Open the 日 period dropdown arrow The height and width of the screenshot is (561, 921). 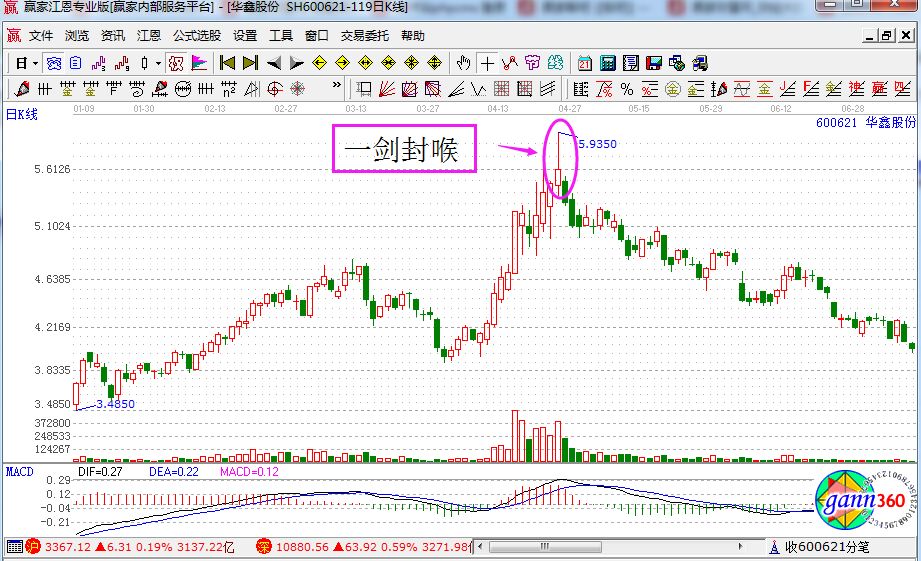(x=35, y=63)
